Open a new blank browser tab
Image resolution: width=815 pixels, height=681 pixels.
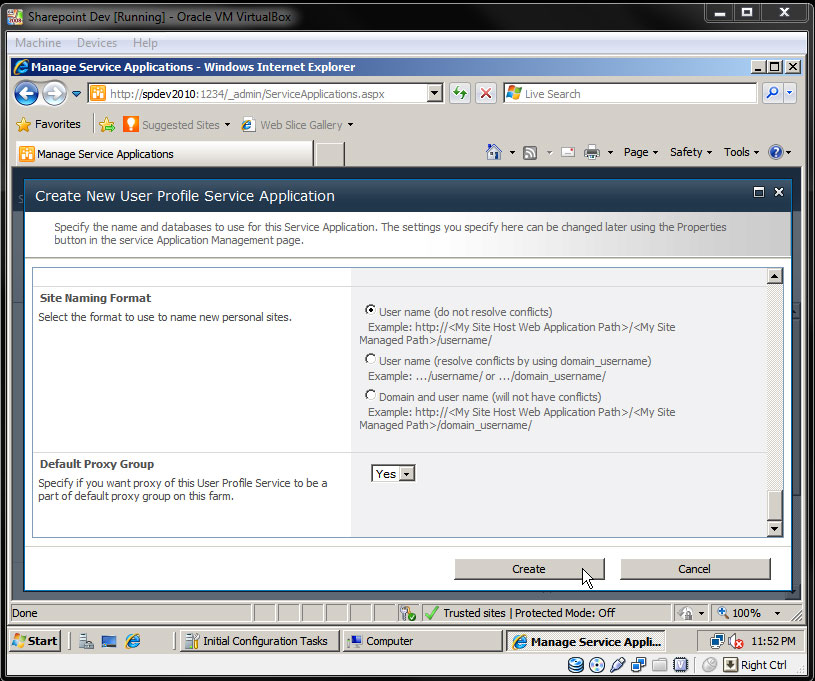point(330,154)
